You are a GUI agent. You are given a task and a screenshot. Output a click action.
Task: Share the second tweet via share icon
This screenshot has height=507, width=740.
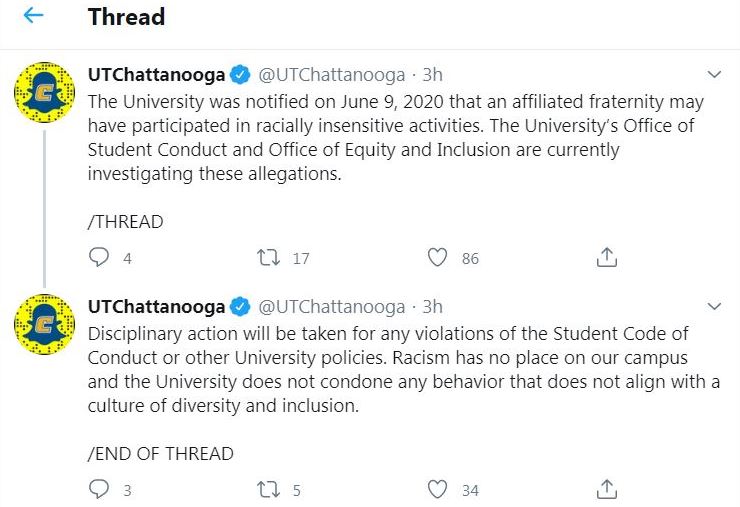(x=606, y=490)
